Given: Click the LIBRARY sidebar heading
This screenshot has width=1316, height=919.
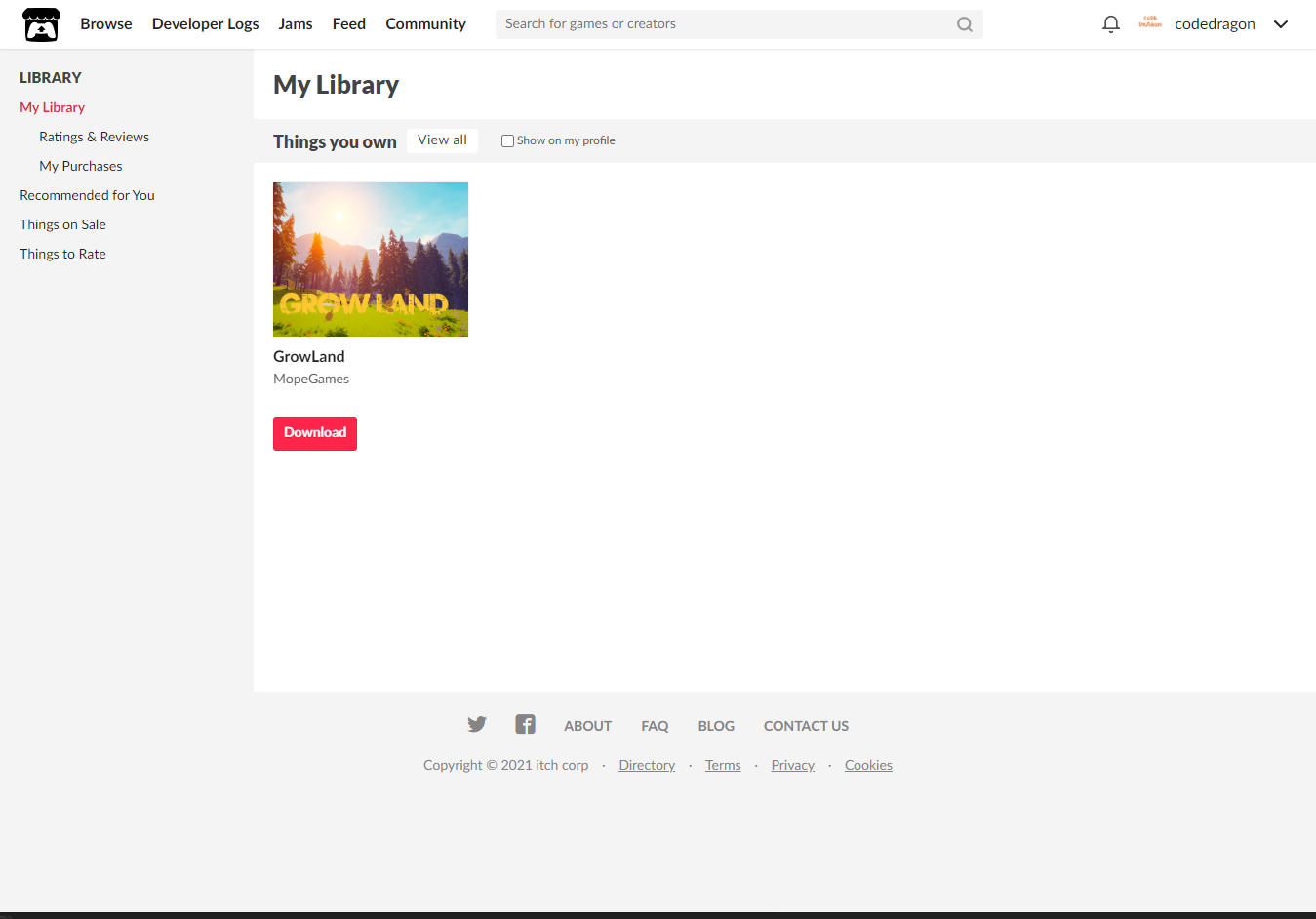Looking at the screenshot, I should pos(51,77).
